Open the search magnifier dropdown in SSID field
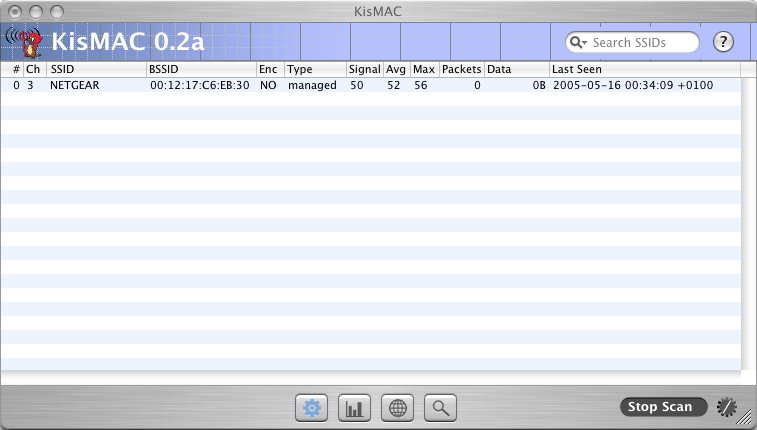This screenshot has height=430, width=757. point(579,43)
